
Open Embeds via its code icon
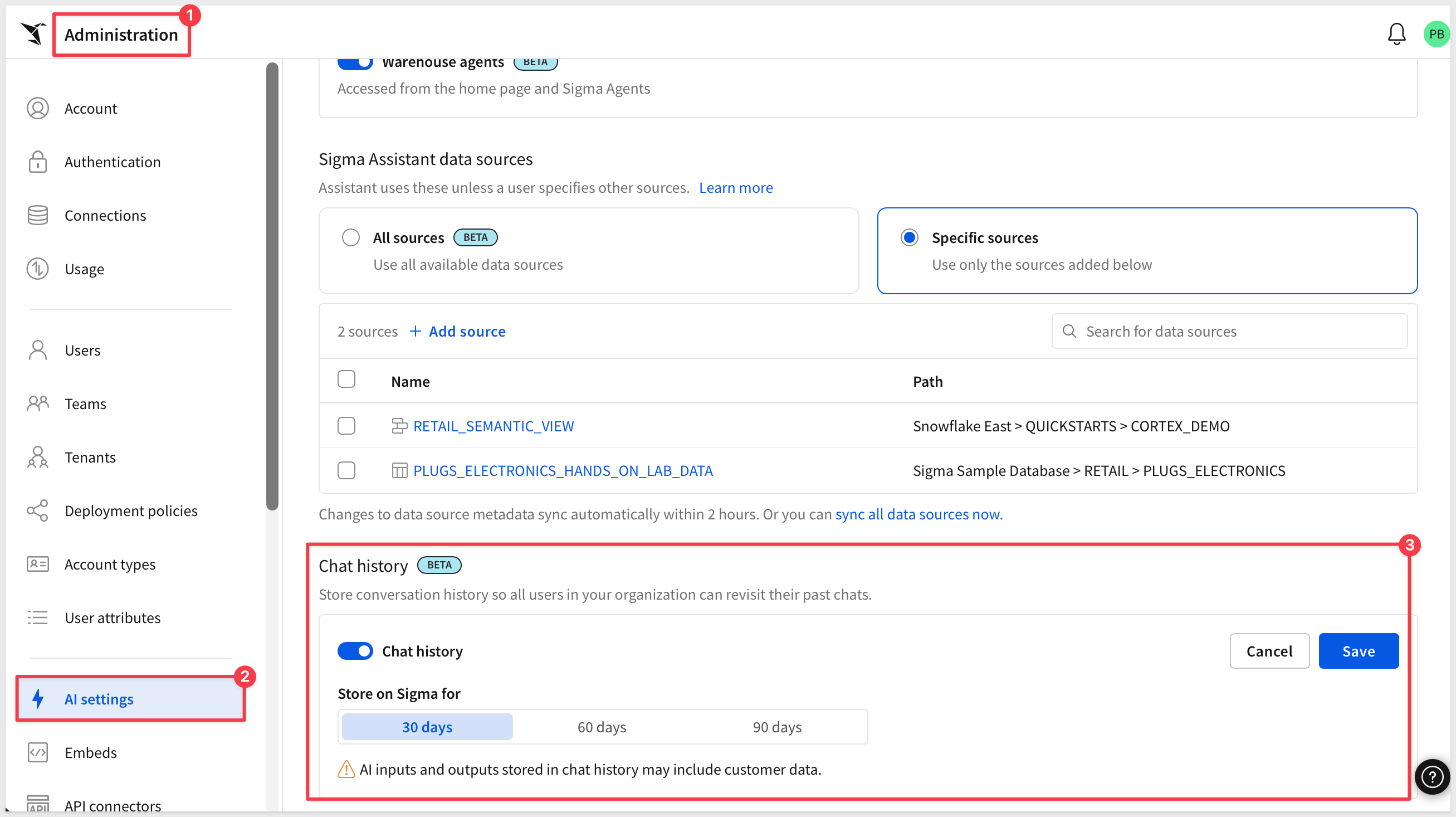pyautogui.click(x=38, y=752)
